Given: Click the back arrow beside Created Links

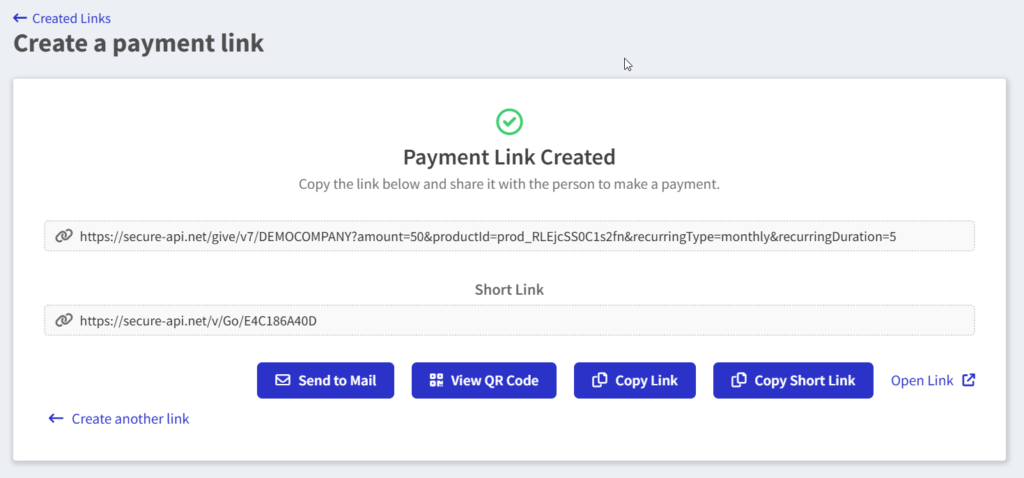Looking at the screenshot, I should [x=19, y=18].
